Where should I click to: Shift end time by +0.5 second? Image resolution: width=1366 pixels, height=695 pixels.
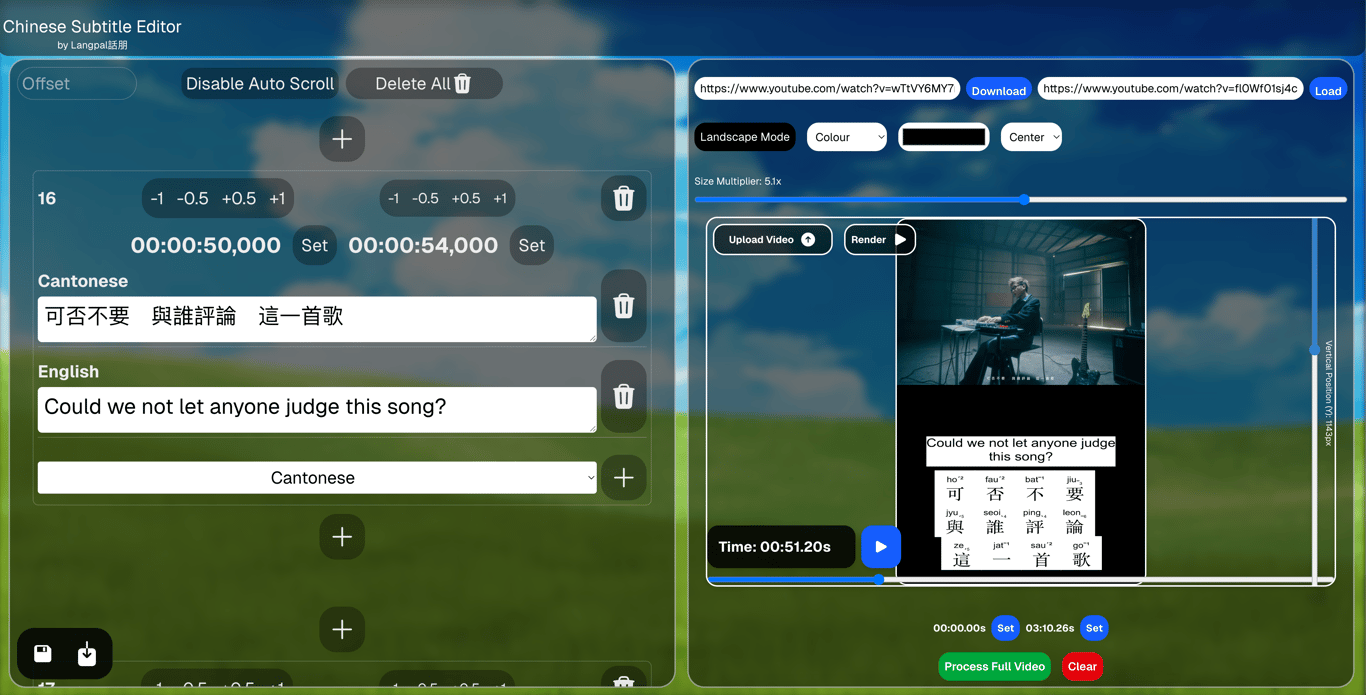(466, 198)
